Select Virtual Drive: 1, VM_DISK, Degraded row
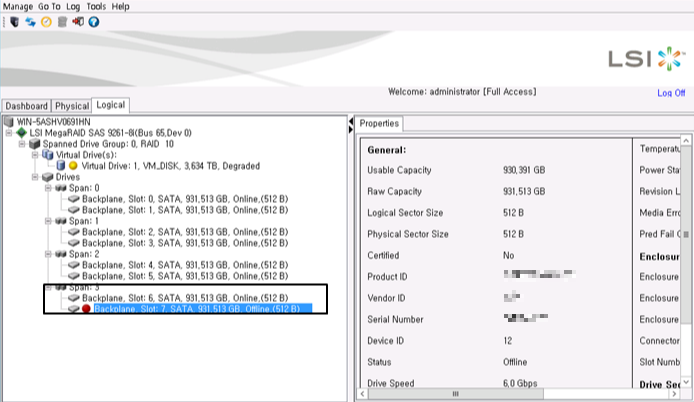The width and height of the screenshot is (694, 402). coord(170,166)
